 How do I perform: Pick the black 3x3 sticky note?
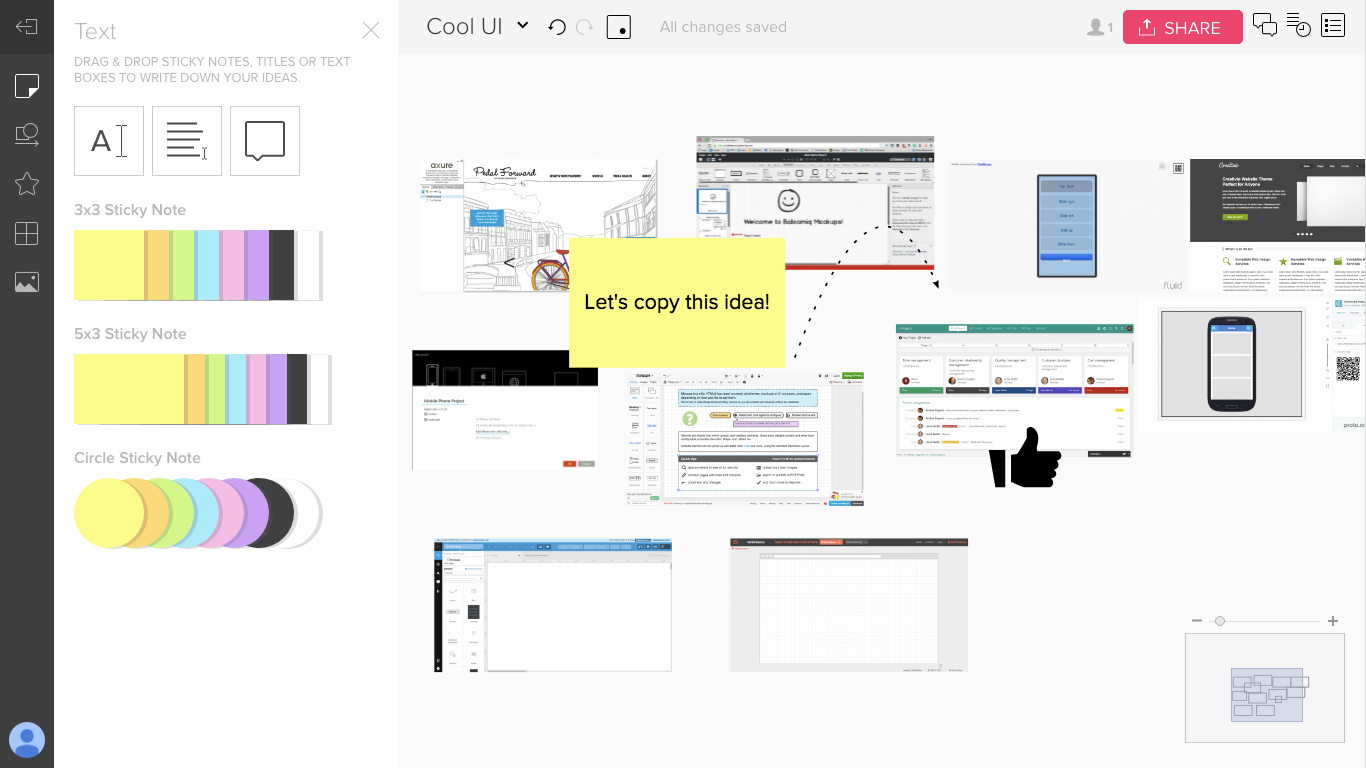283,265
